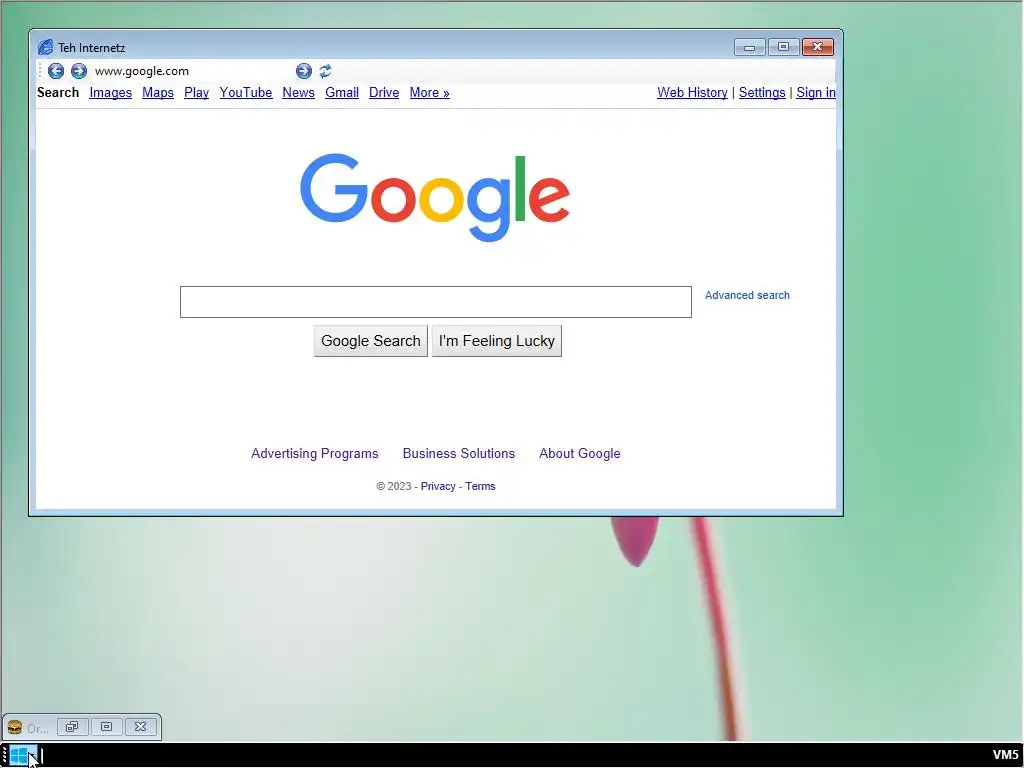This screenshot has height=768, width=1024.
Task: Open About Google link
Action: [x=580, y=453]
